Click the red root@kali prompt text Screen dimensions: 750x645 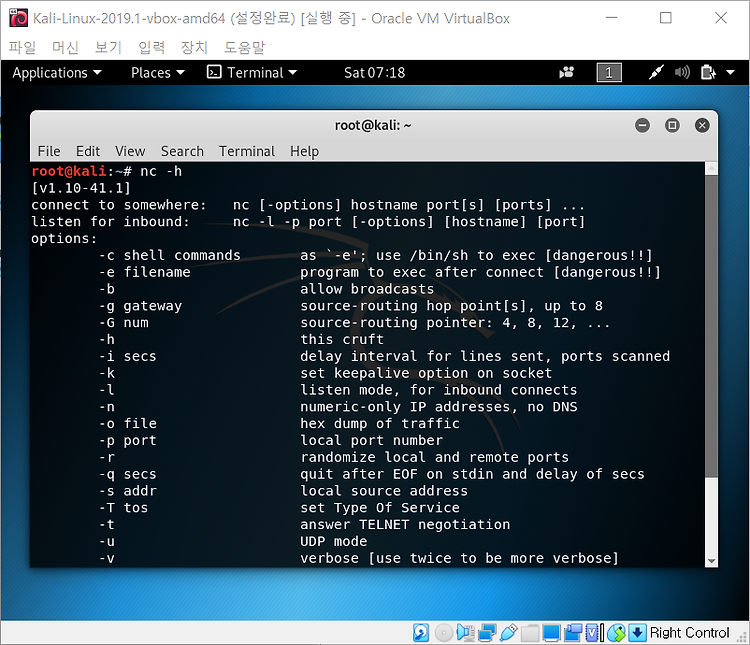(69, 171)
